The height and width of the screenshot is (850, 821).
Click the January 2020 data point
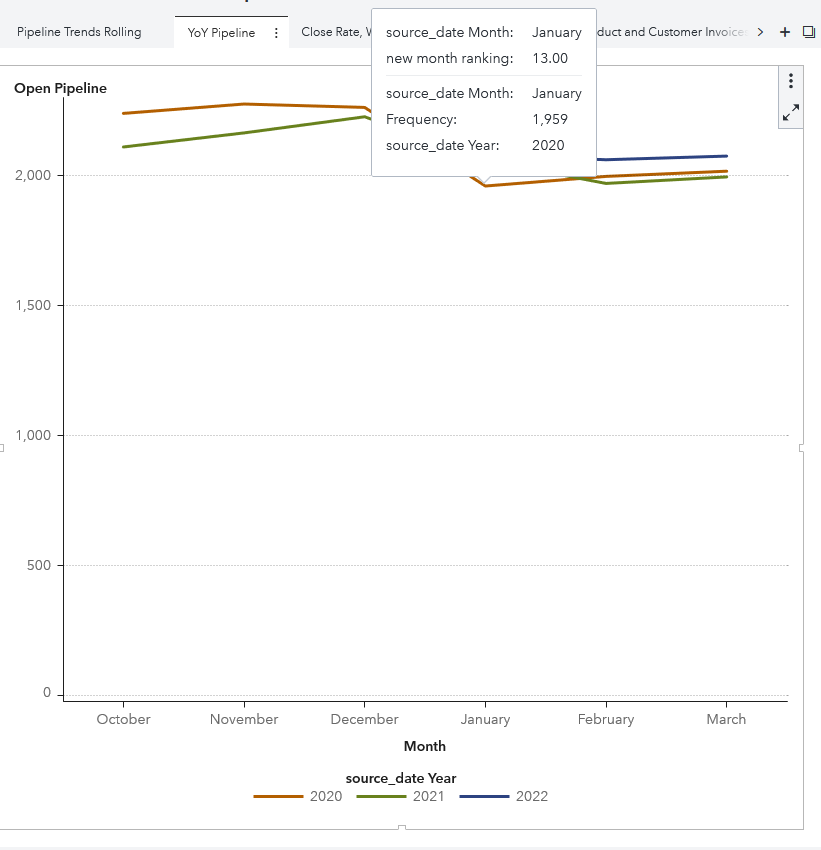(485, 185)
